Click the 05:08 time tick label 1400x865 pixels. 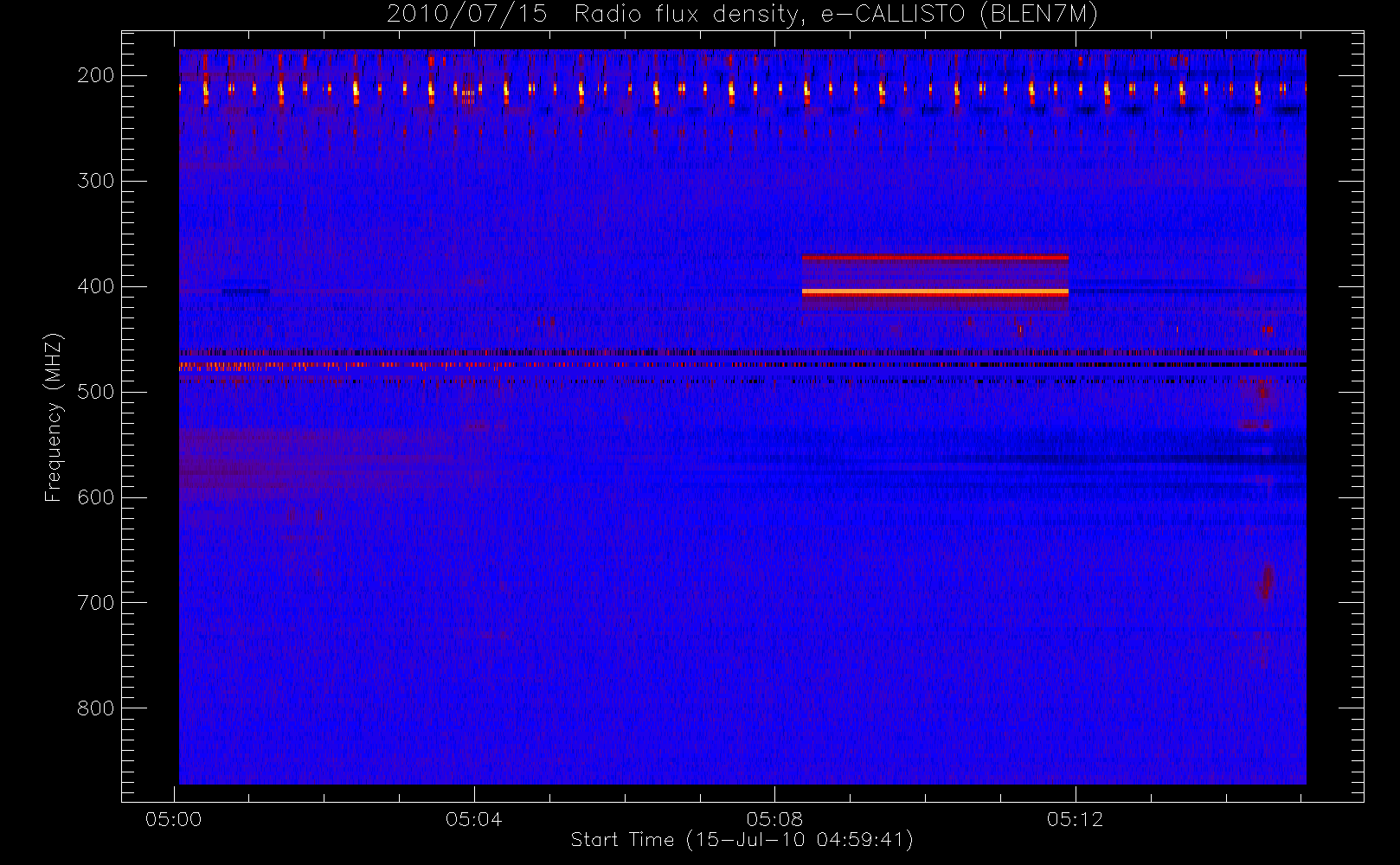774,818
